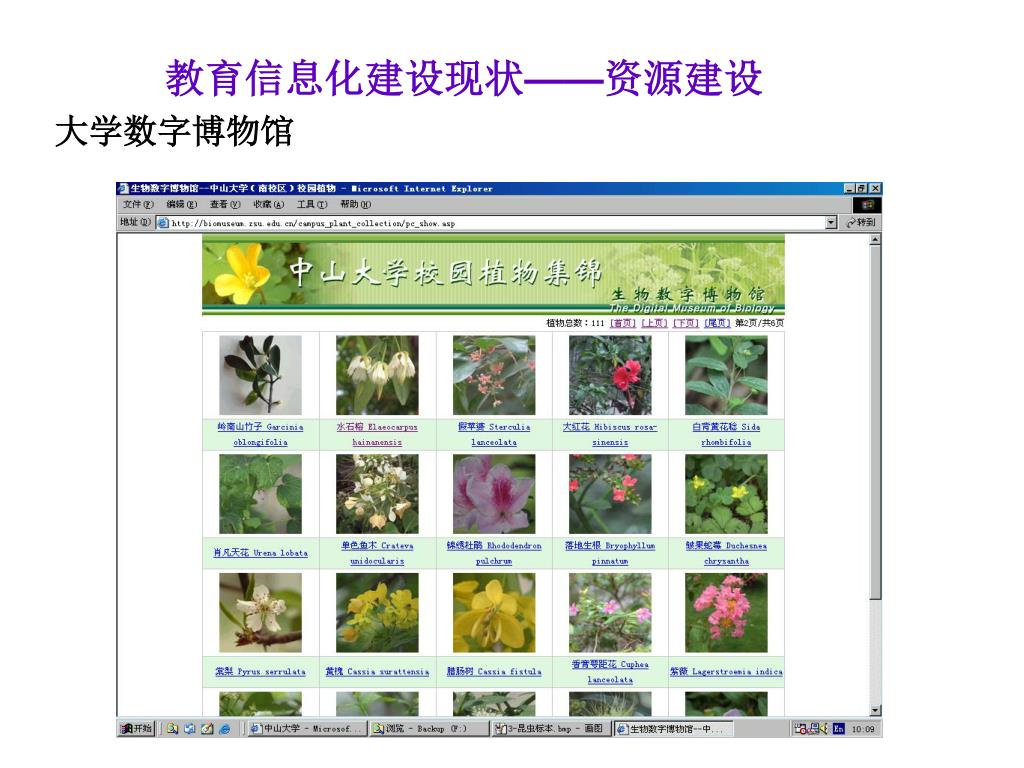
Task: Click the pink Rhododendron flower thumbnail
Action: (494, 494)
